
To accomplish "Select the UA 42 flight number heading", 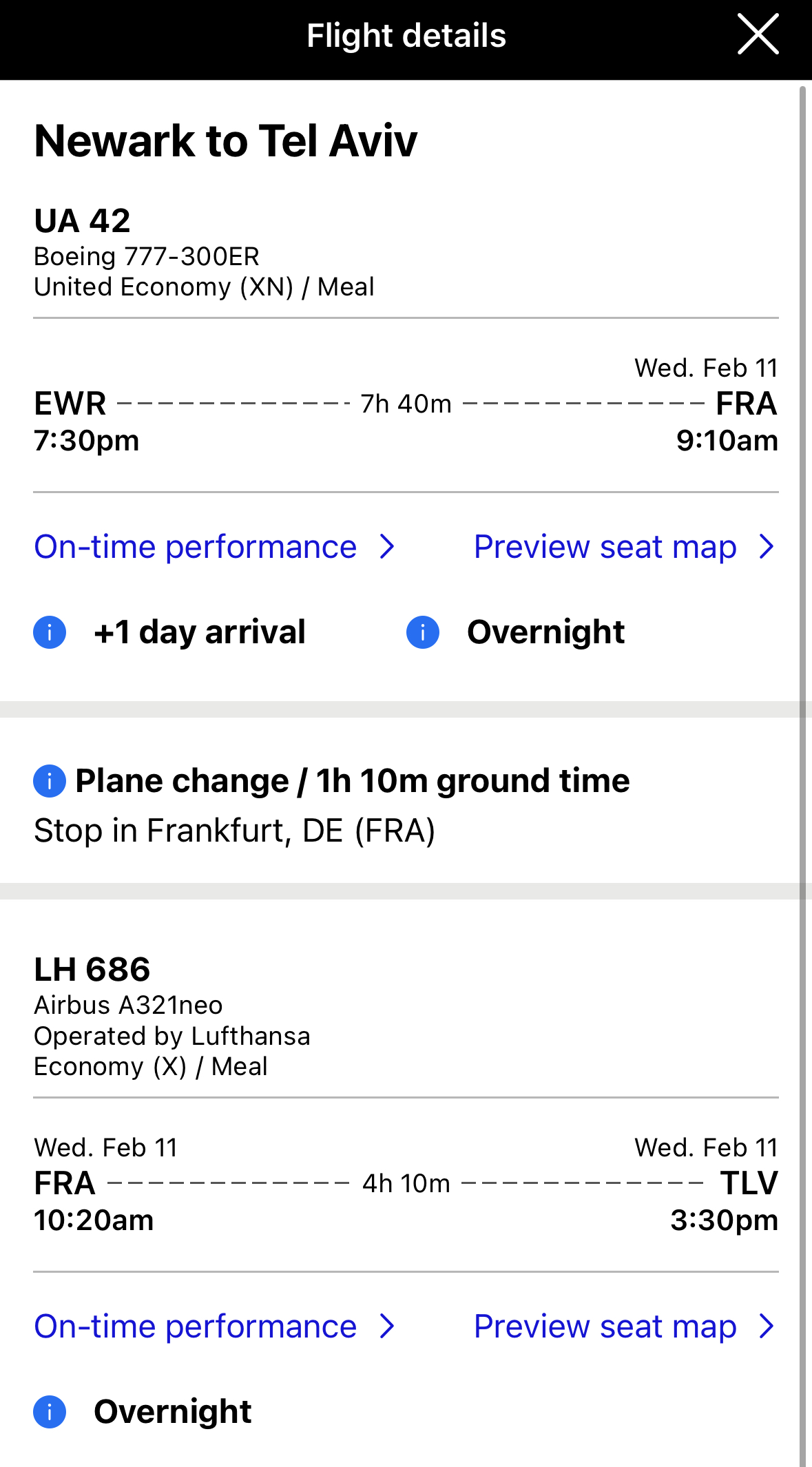I will (83, 221).
